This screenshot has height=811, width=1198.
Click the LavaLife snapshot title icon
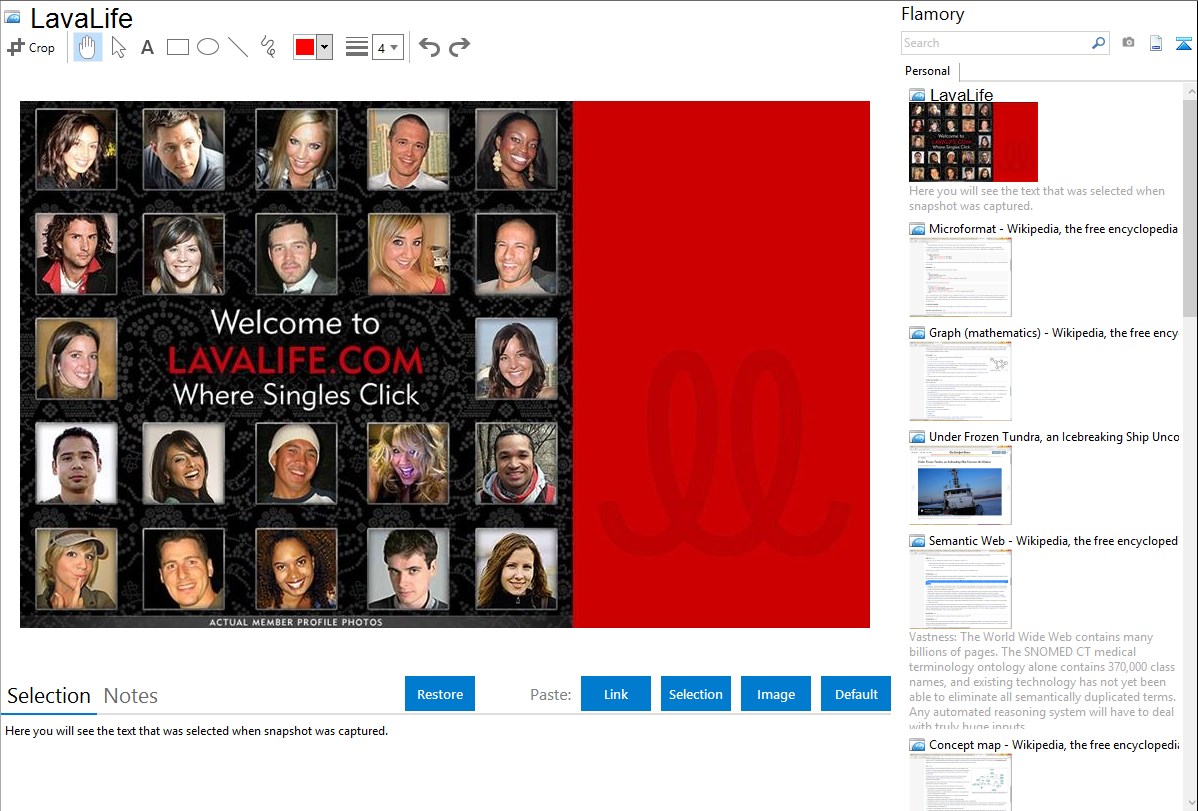(x=12, y=17)
